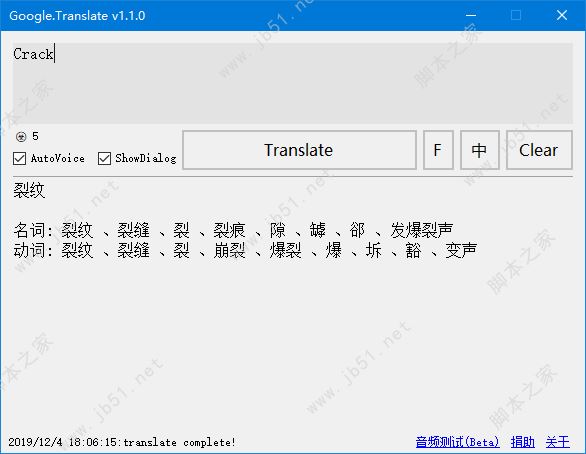The image size is (586, 454).
Task: Uncheck the AutoVoice checkbox
Action: tap(19, 158)
